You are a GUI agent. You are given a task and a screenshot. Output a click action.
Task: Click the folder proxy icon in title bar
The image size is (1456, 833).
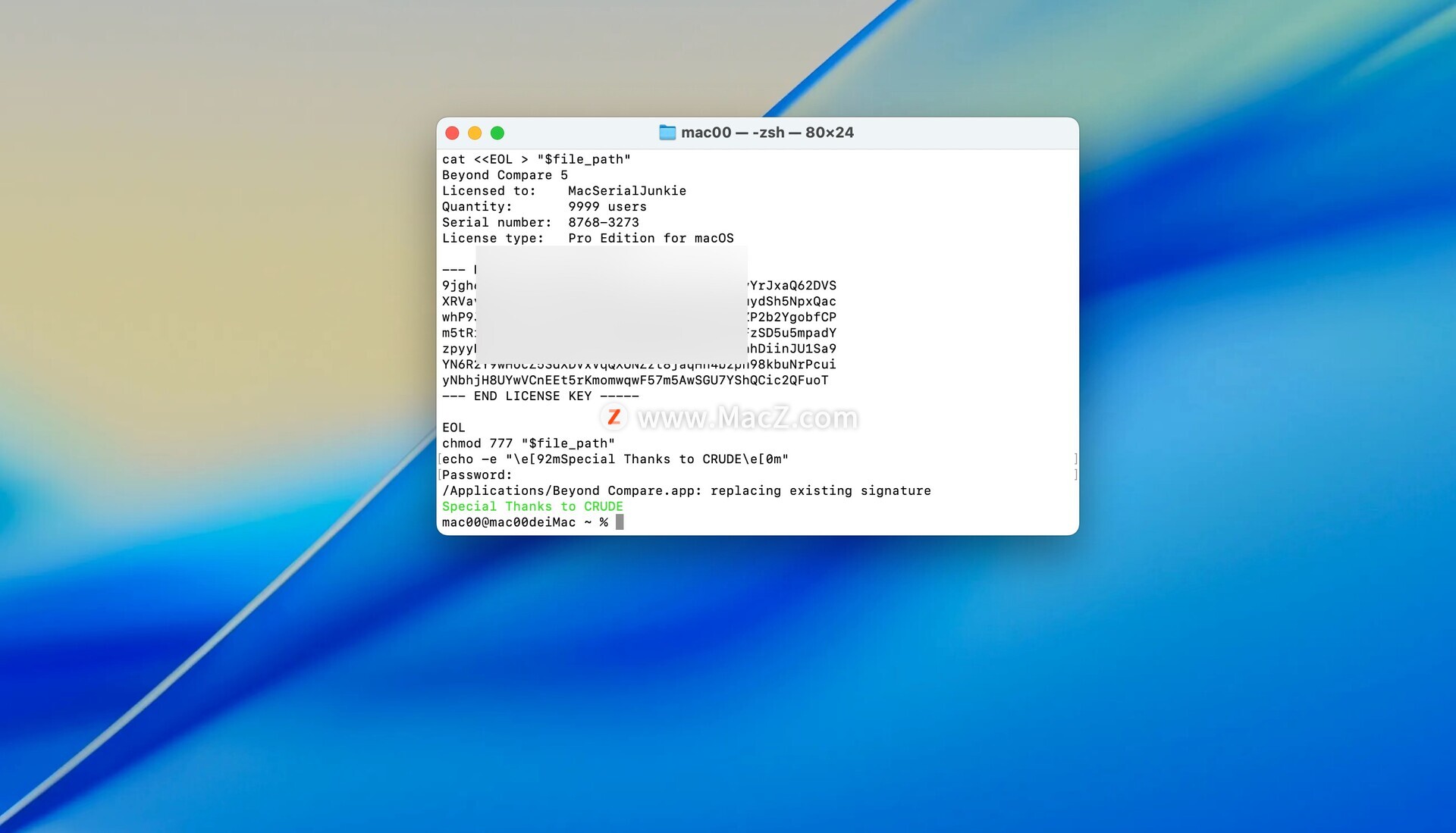(667, 133)
